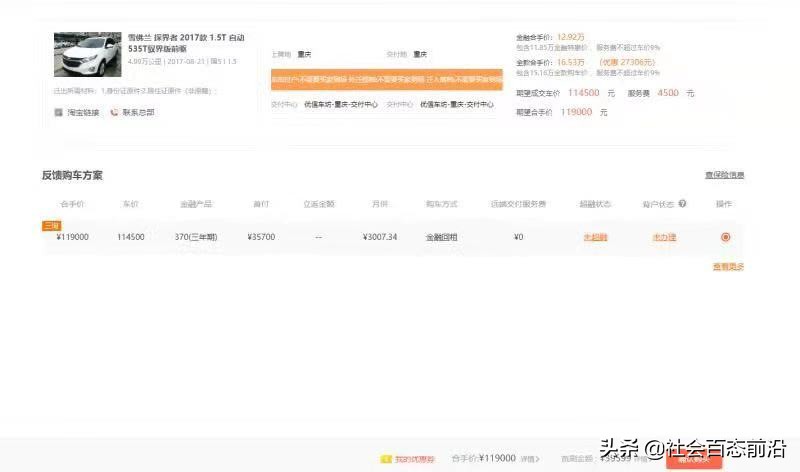Click the 联系总部 phone icon
800x472 pixels.
(x=114, y=112)
